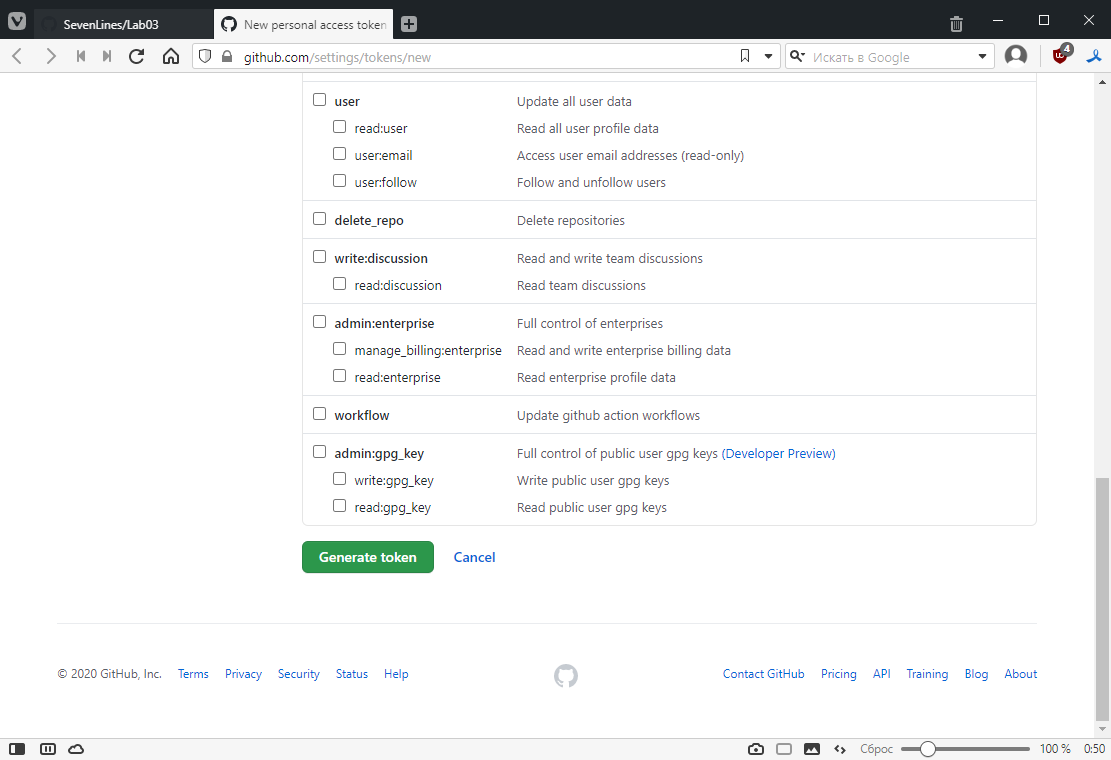The height and width of the screenshot is (760, 1111).
Task: Click the GitHub logo in footer
Action: tap(565, 675)
